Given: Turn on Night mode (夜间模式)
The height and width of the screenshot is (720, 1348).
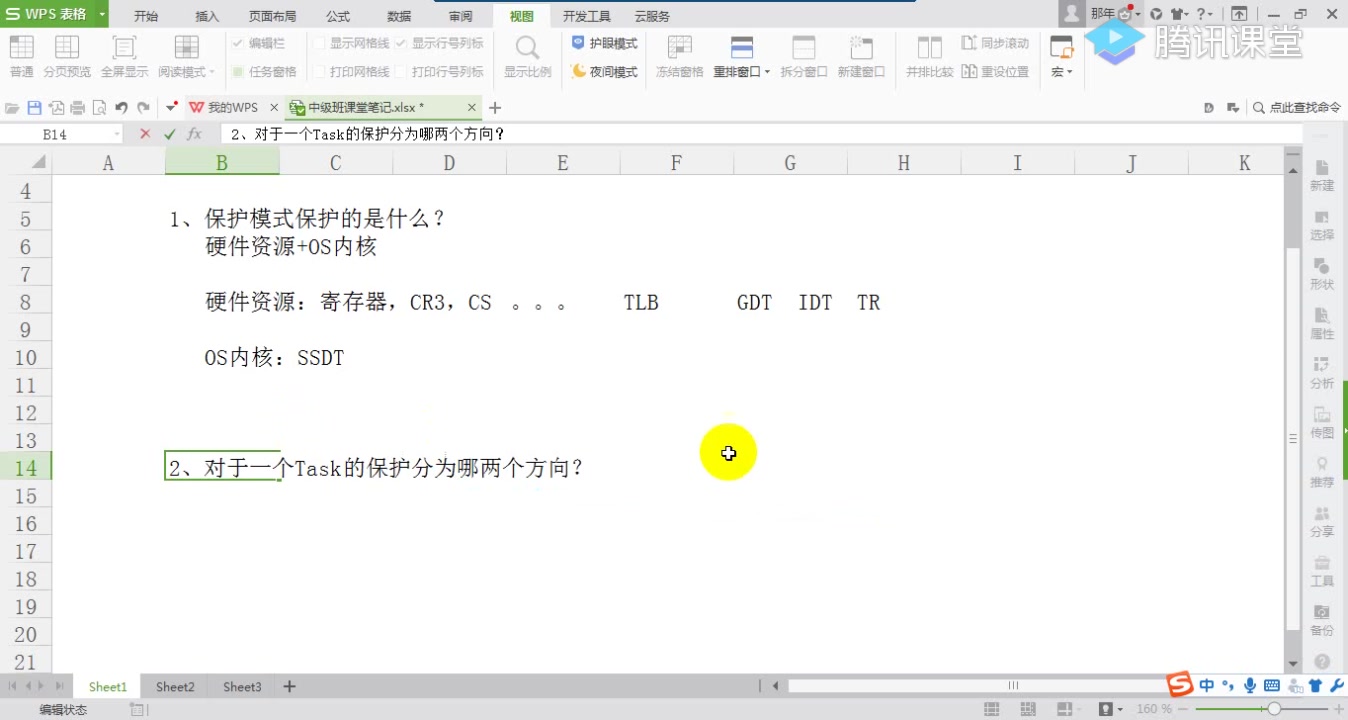Looking at the screenshot, I should (x=605, y=72).
